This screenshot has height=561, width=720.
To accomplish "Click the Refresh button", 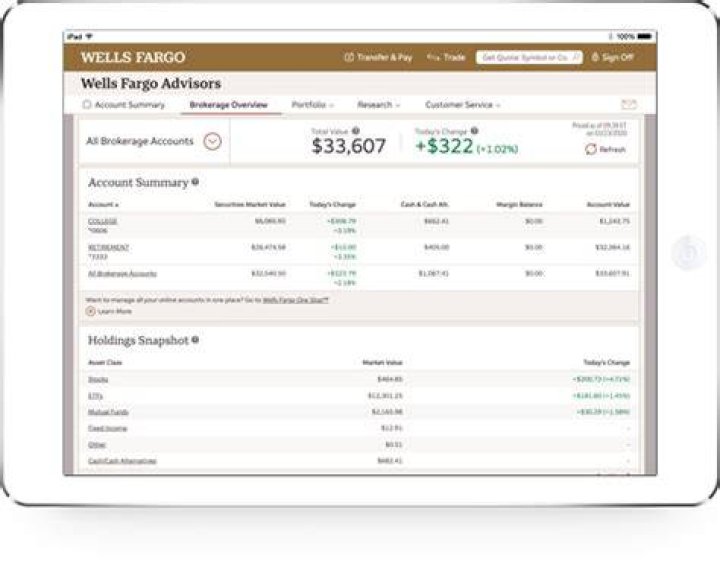I will pyautogui.click(x=605, y=149).
